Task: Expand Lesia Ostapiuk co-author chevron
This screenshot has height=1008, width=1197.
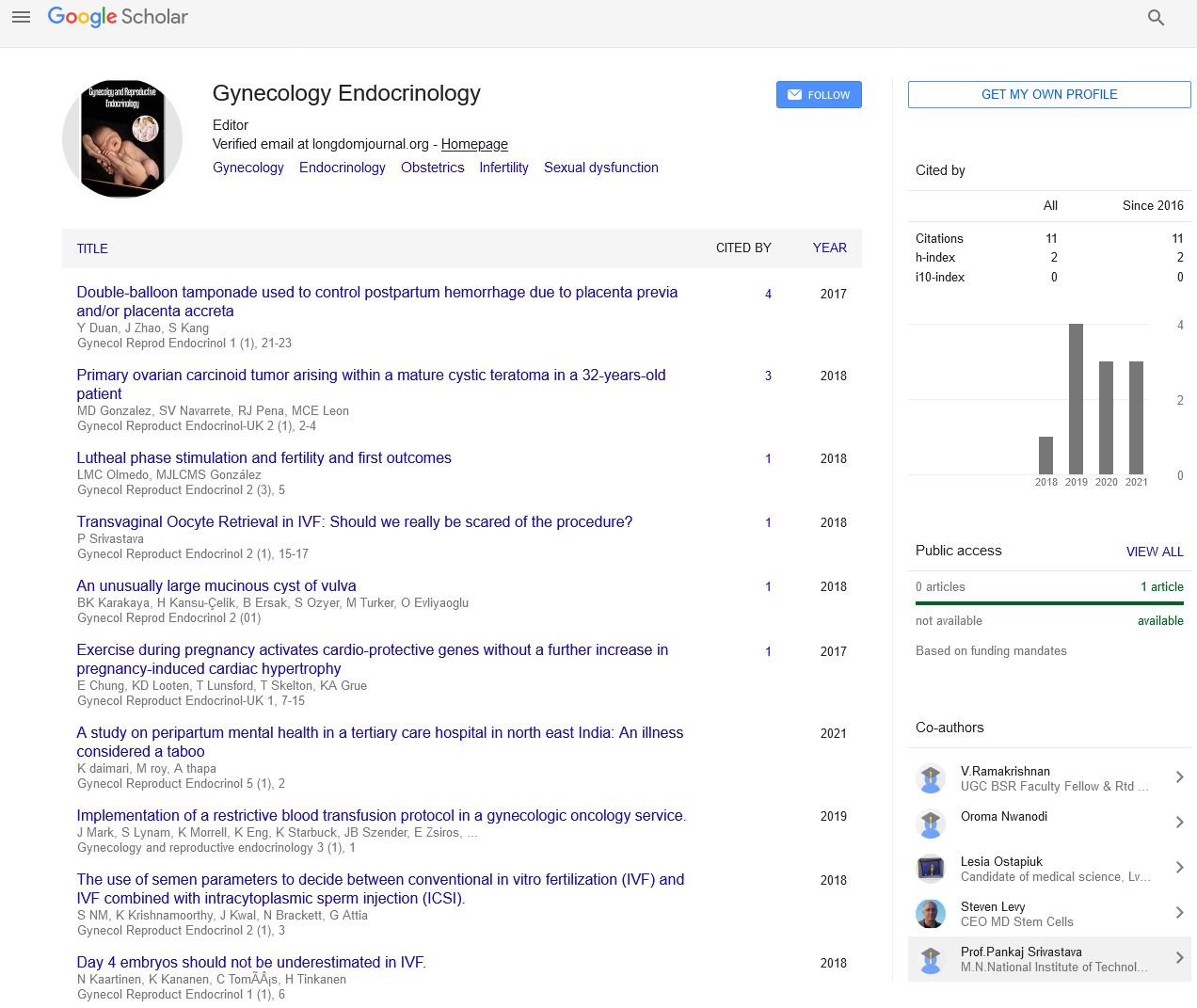Action: click(x=1179, y=868)
